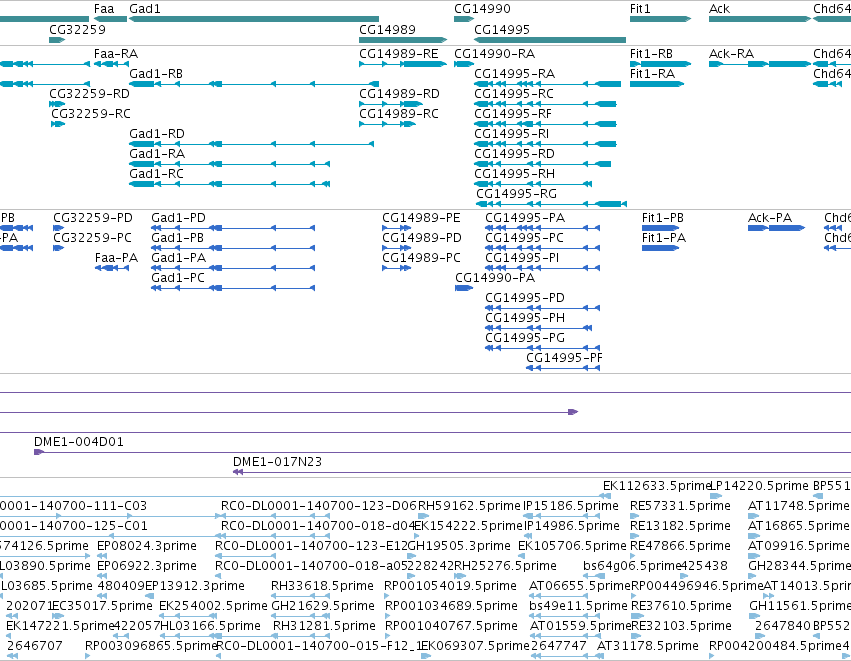Click protein CG14995-PI
The width and height of the screenshot is (851, 661).
(x=522, y=258)
